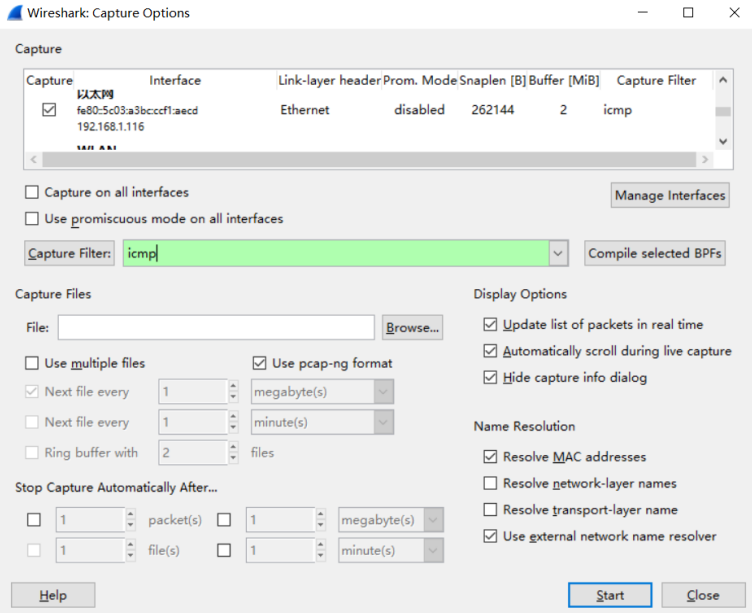The width and height of the screenshot is (752, 613).
Task: Click the interface list horizontal scrollbar
Action: click(x=369, y=159)
